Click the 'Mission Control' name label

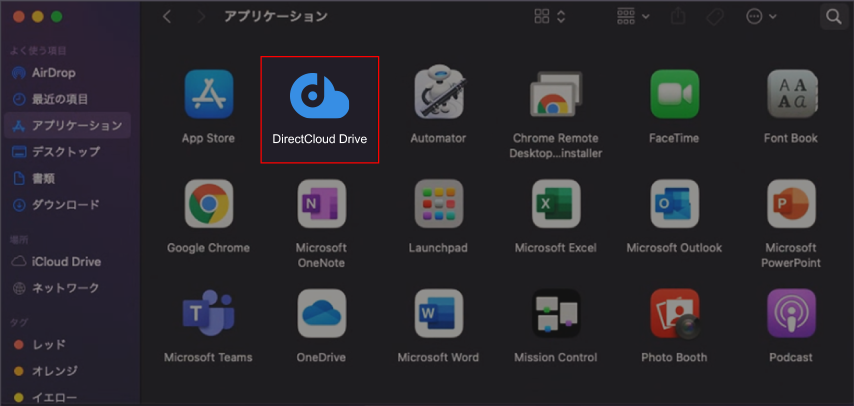(556, 357)
